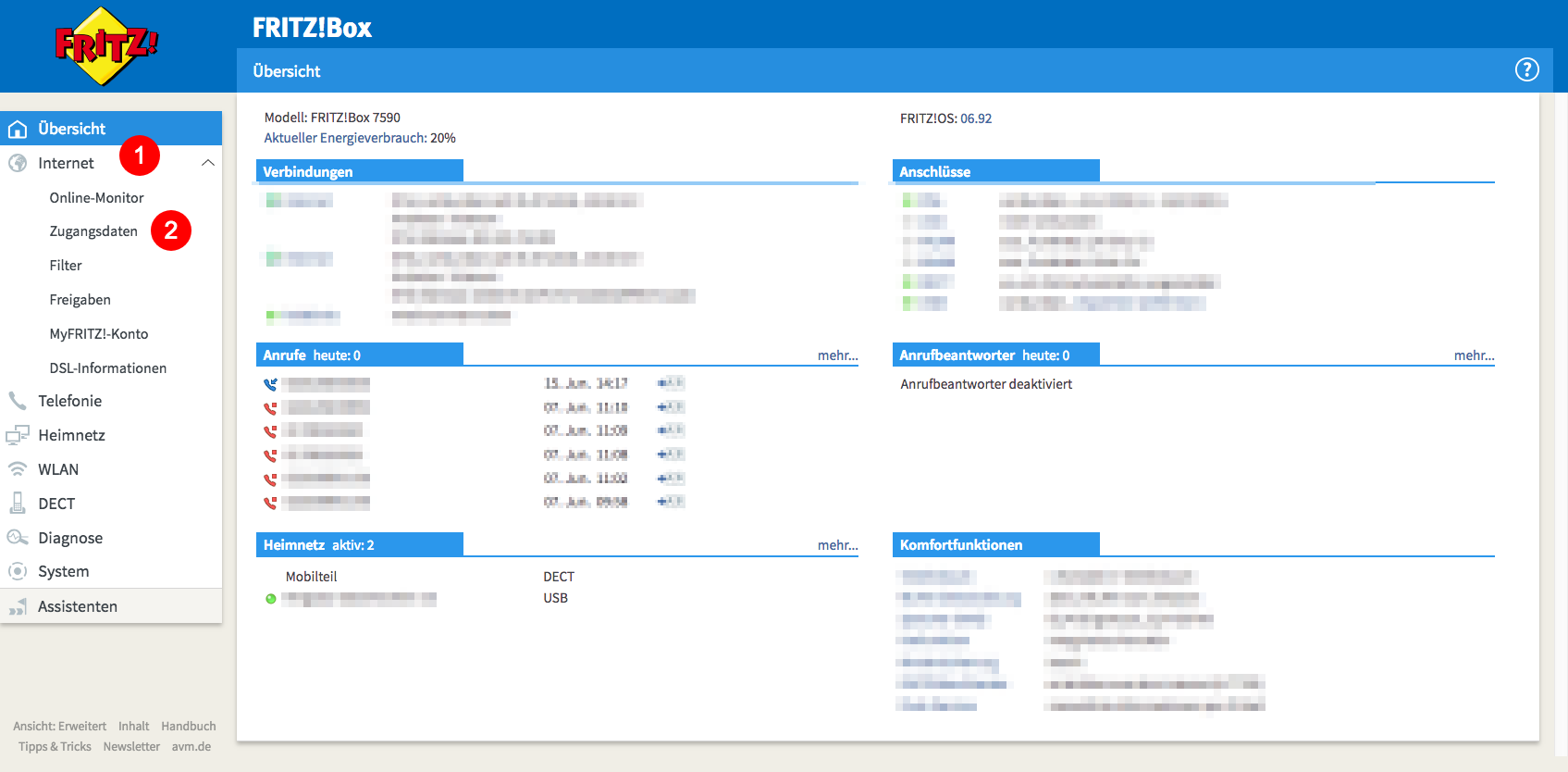Click the Diagnose icon in sidebar

point(18,538)
